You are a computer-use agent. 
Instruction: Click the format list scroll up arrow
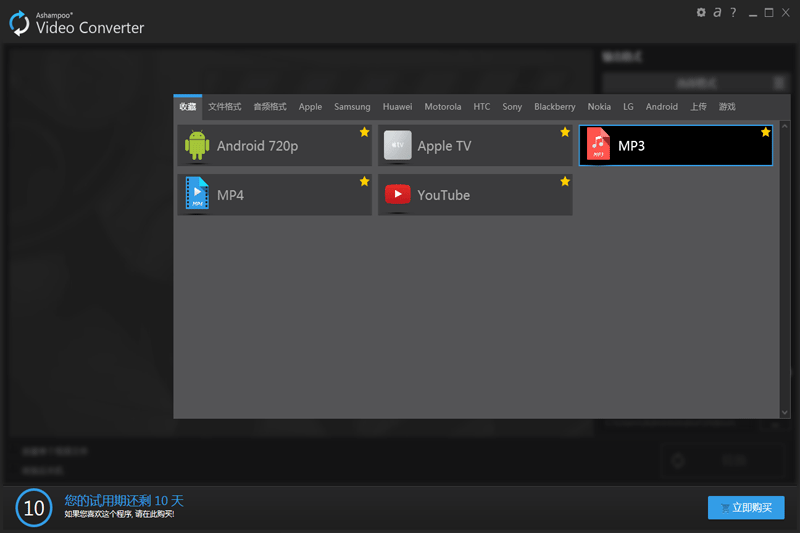pyautogui.click(x=785, y=125)
